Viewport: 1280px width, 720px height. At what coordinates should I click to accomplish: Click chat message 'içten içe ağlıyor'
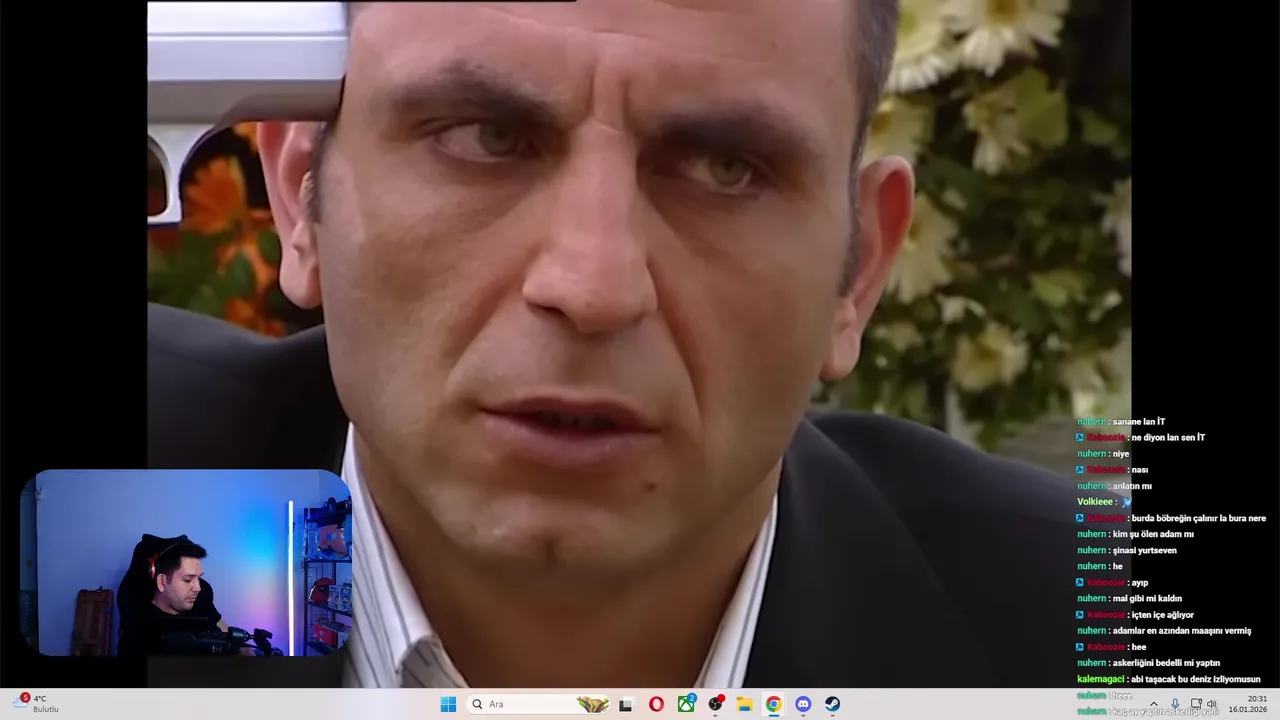[1162, 615]
